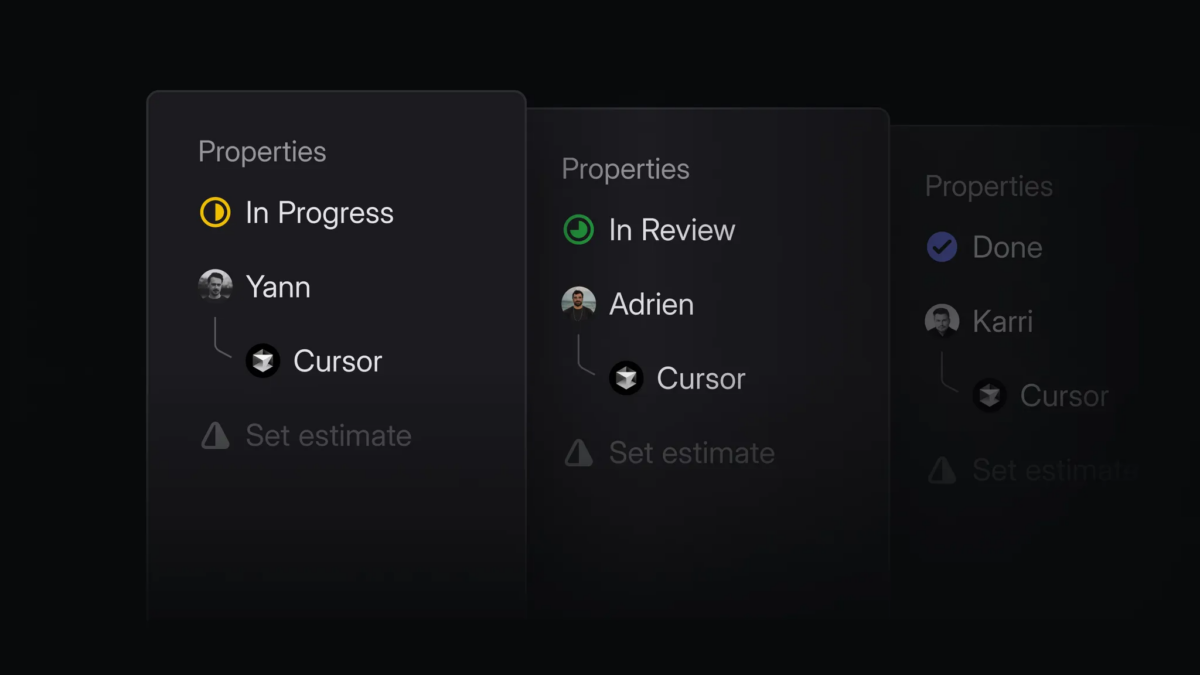Open Karri's avatar photo

coord(942,321)
